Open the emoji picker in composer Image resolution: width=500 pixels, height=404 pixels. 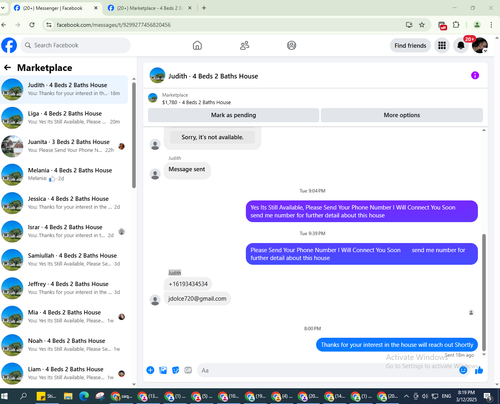click(463, 370)
